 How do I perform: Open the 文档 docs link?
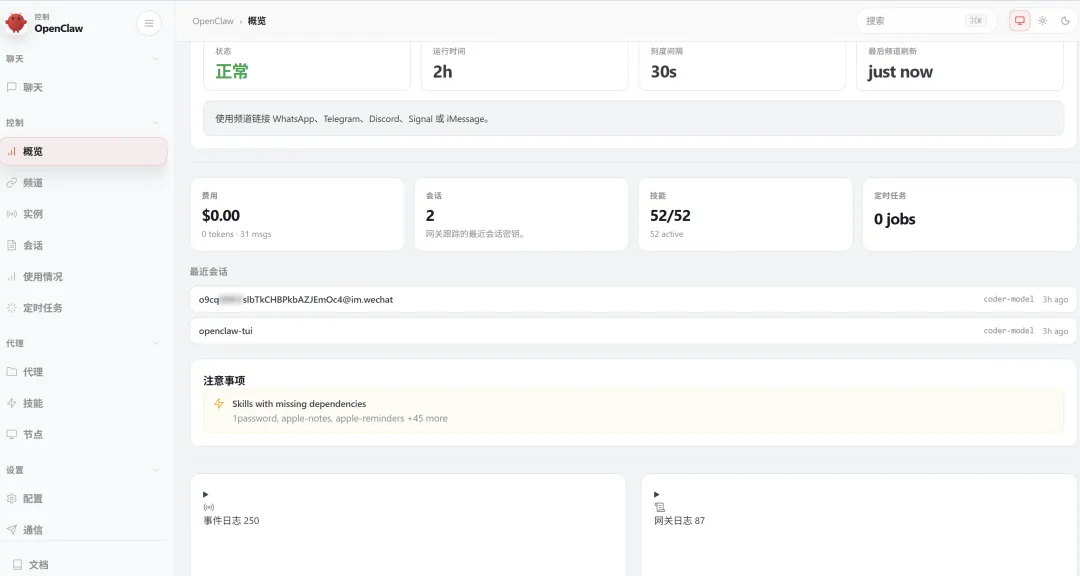[x=38, y=565]
